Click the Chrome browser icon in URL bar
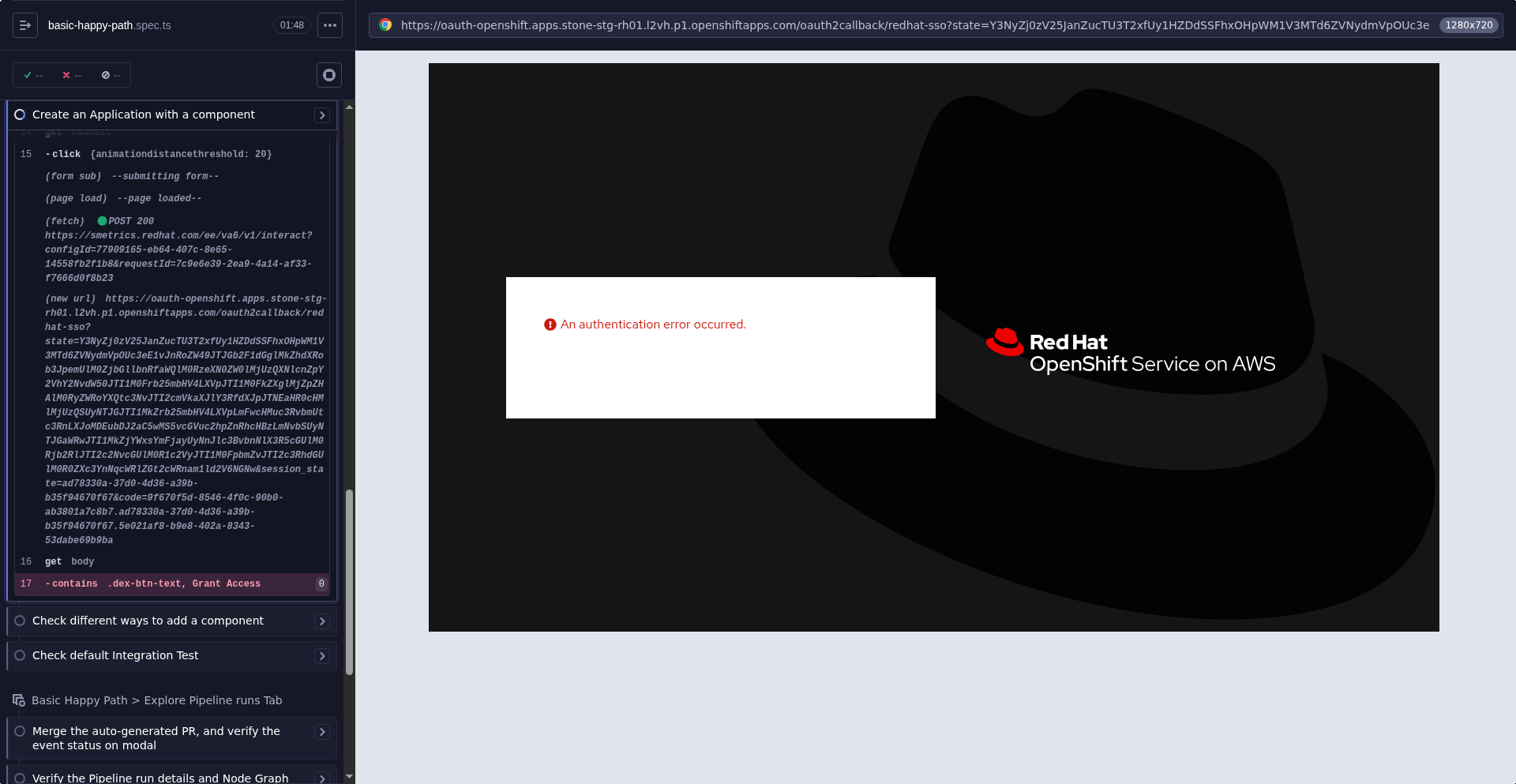The image size is (1516, 784). [385, 25]
